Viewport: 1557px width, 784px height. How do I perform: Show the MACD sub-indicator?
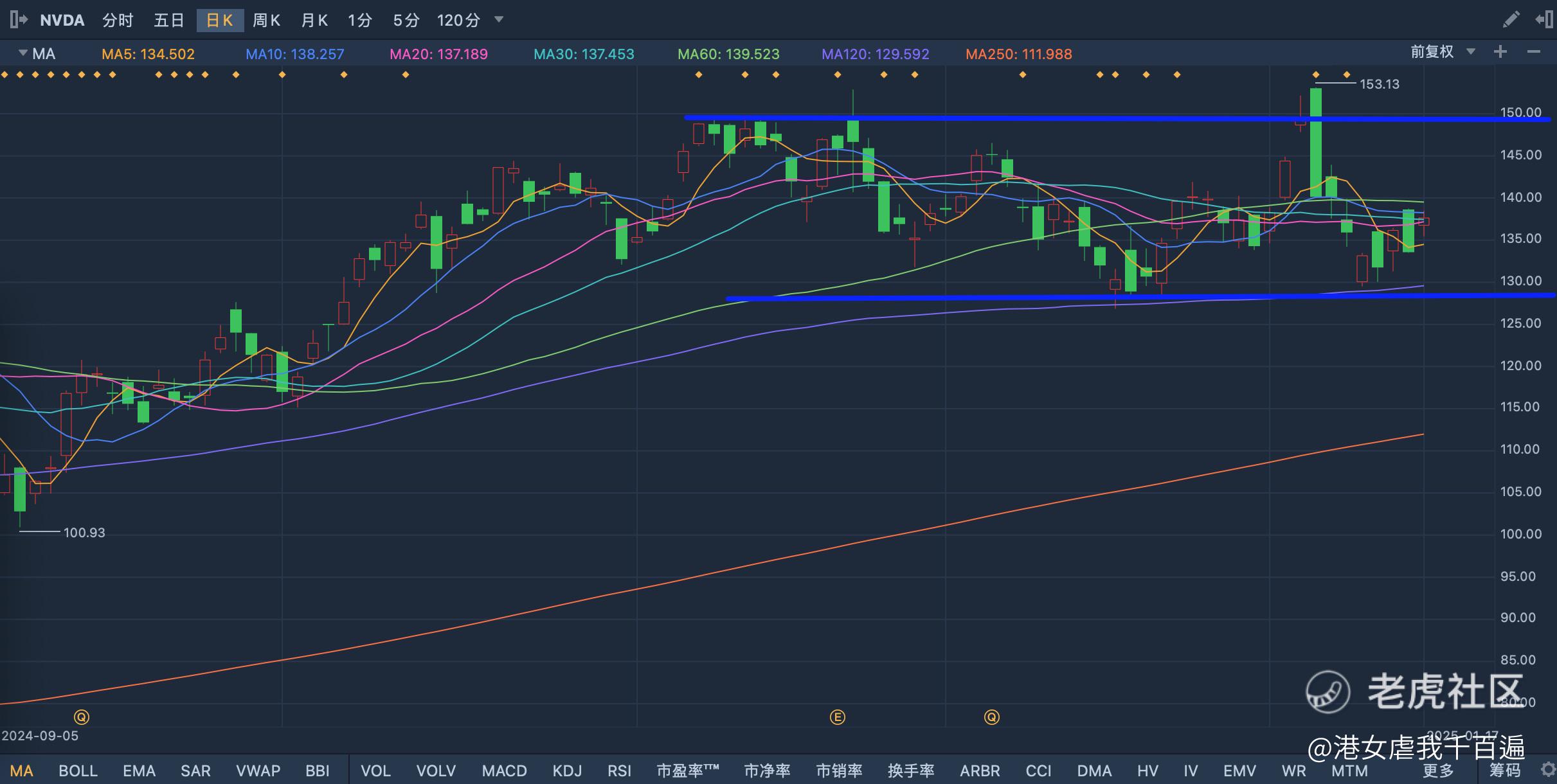[x=505, y=771]
